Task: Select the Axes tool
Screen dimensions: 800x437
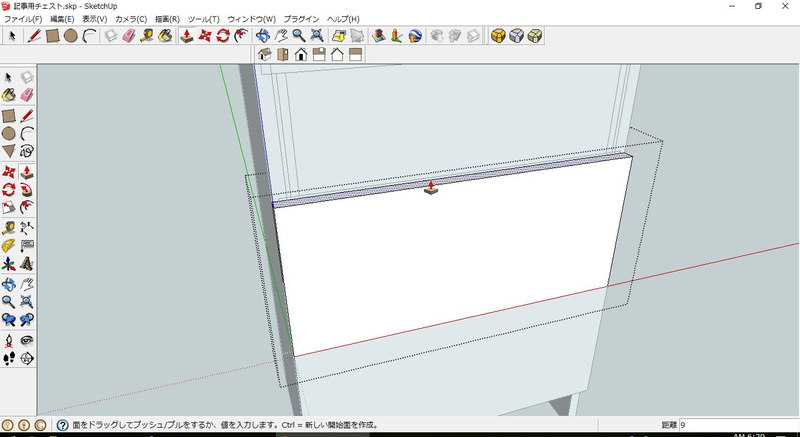Action: [9, 265]
